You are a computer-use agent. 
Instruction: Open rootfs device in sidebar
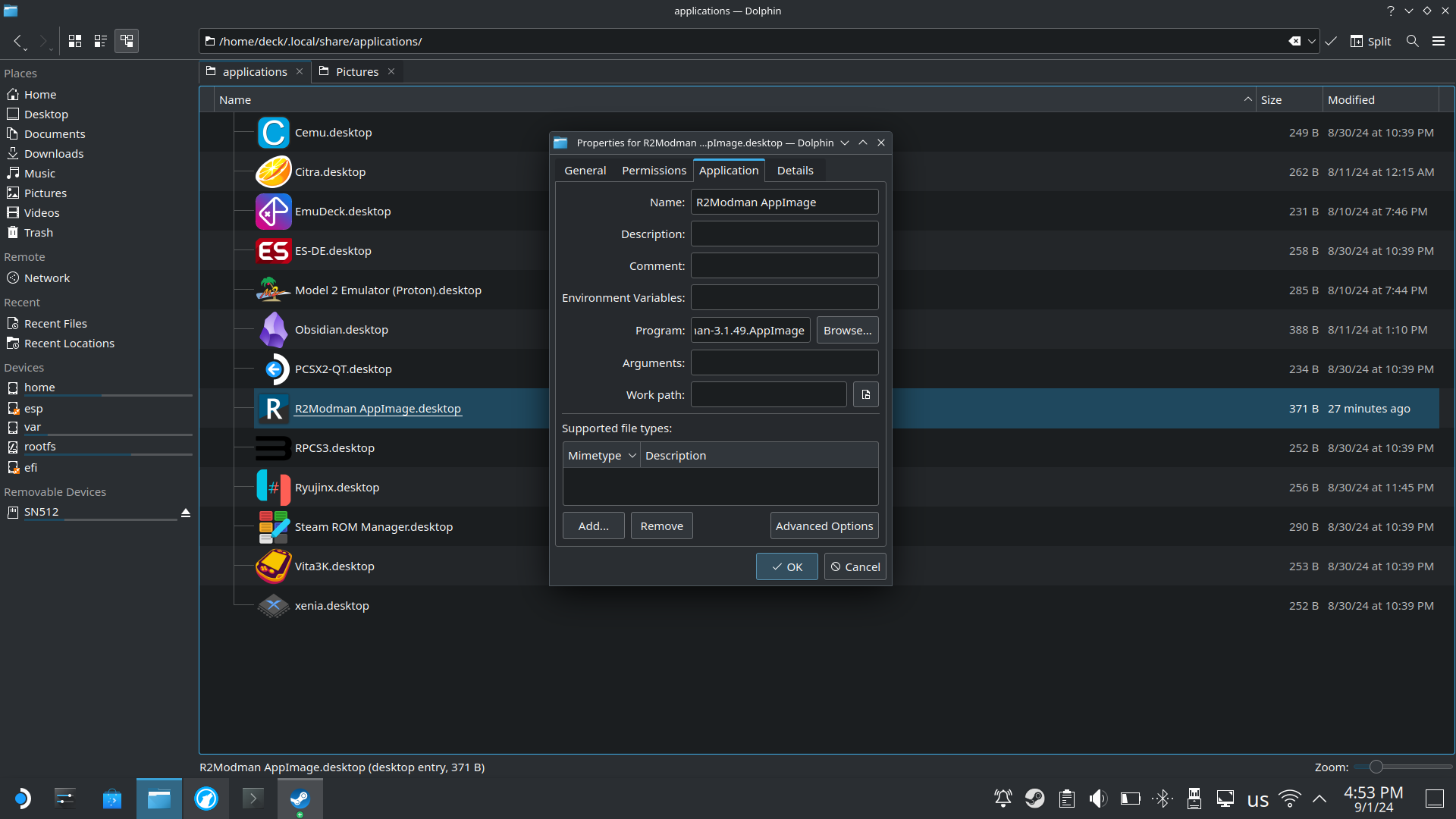[x=99, y=447]
